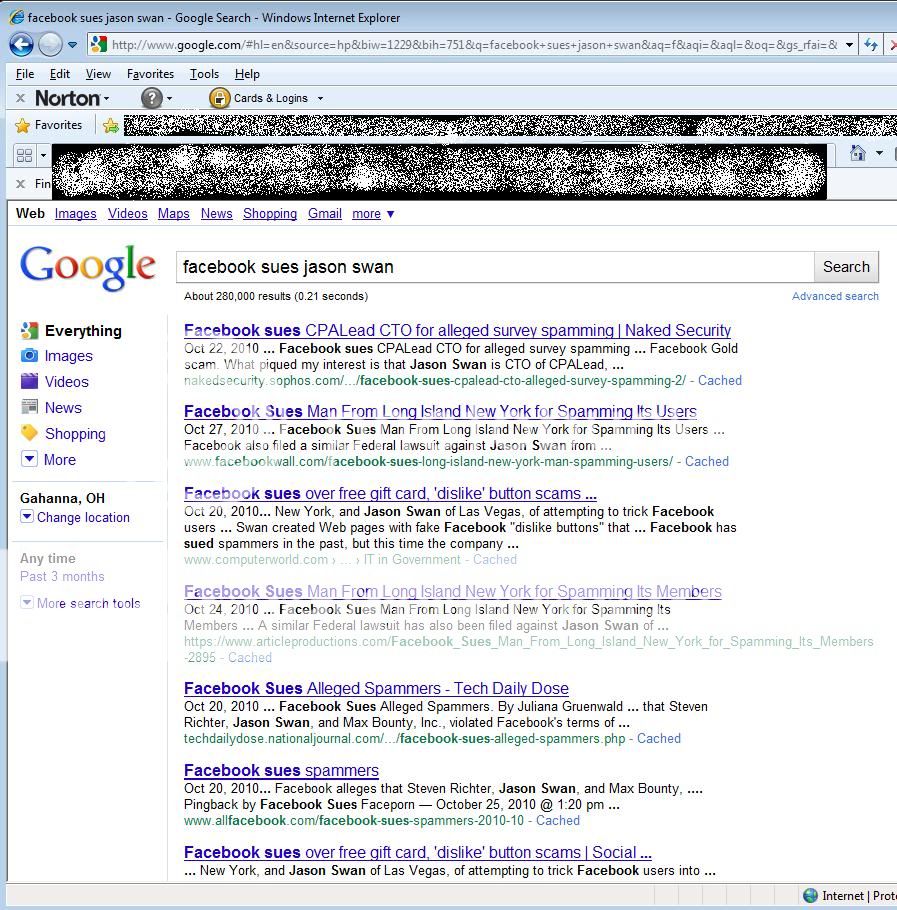Open Cached link for techdailydose result
Viewport: 897px width, 910px height.
point(659,739)
